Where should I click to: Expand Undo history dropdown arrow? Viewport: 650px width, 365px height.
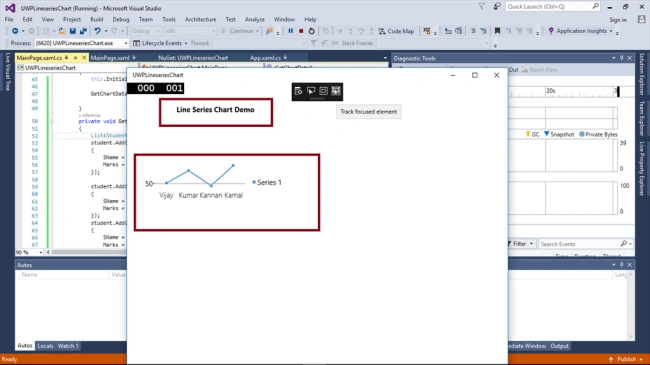[x=106, y=31]
